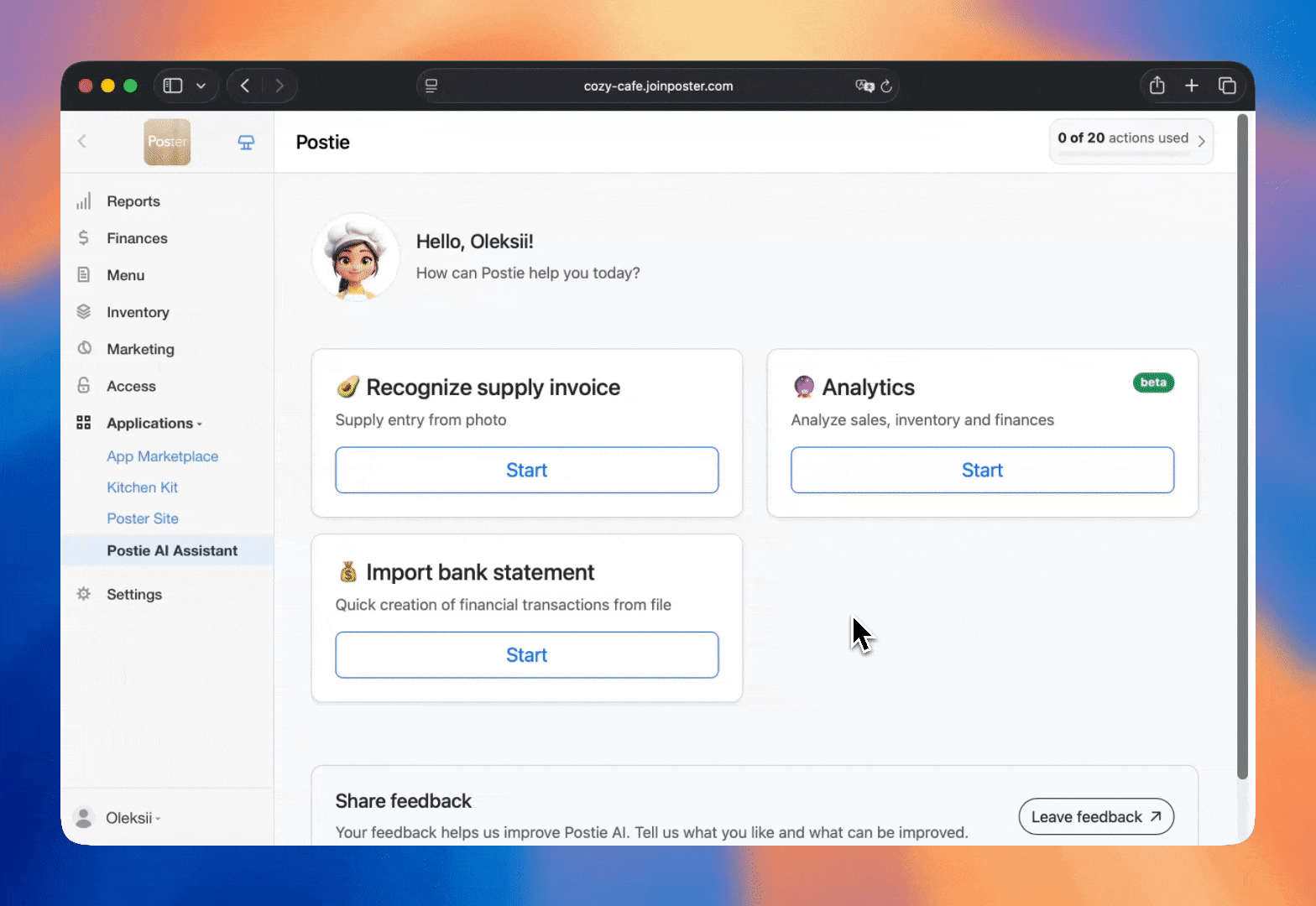Expand the browser sidebar options chevron
Viewport: 1316px width, 906px height.
pos(201,86)
